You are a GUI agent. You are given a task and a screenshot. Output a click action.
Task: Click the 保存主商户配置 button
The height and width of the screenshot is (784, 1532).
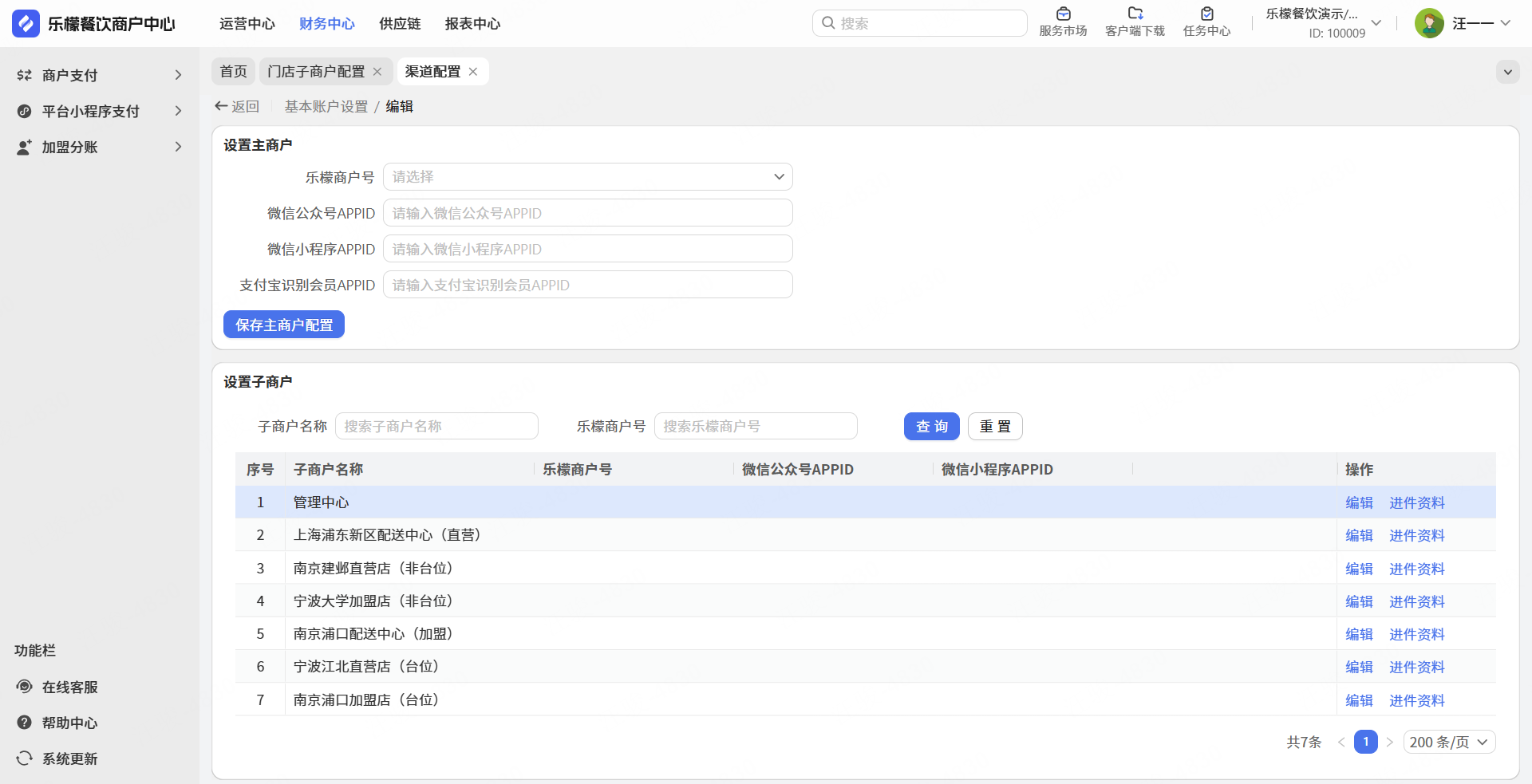284,325
